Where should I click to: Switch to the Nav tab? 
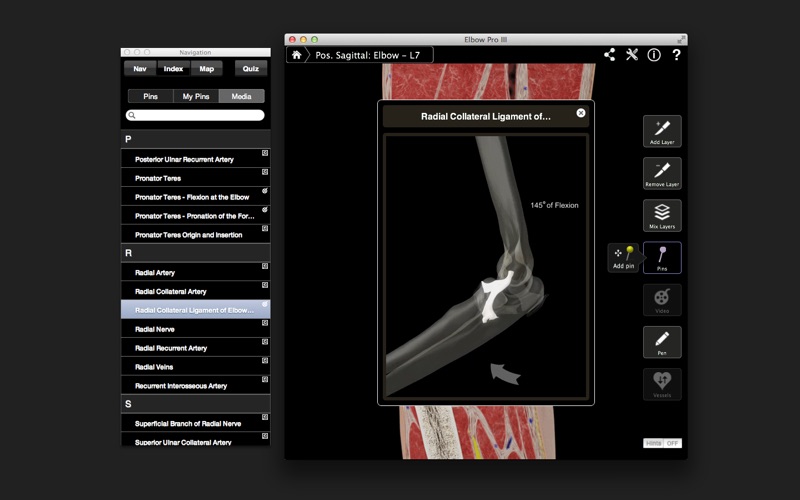pyautogui.click(x=140, y=68)
